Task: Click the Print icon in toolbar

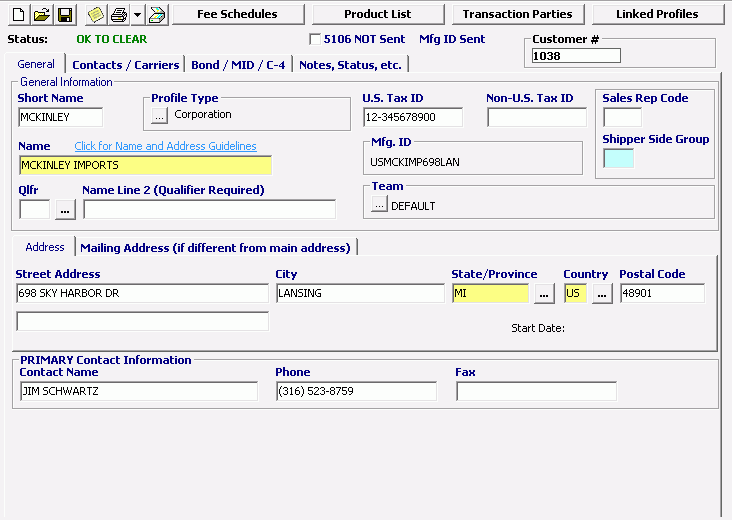Action: (119, 15)
